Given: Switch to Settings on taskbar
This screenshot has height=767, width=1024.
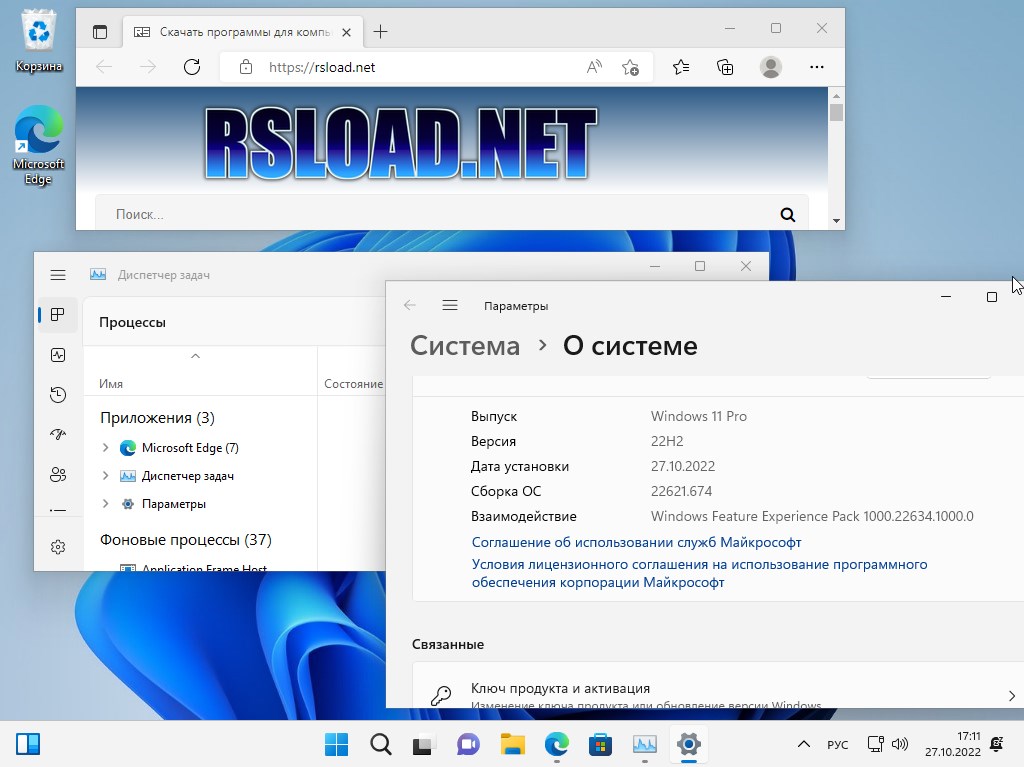Looking at the screenshot, I should click(x=688, y=743).
